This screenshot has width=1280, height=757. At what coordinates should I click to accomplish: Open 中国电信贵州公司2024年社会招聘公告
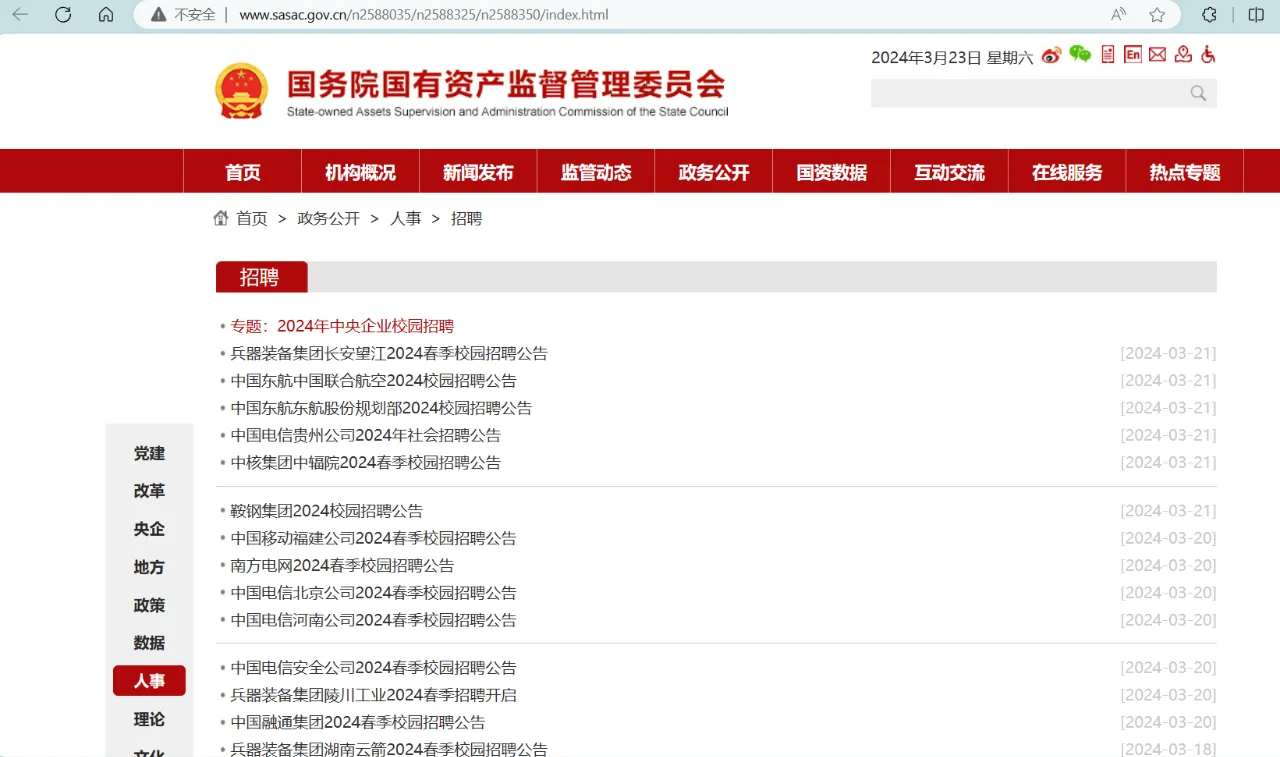pos(365,435)
